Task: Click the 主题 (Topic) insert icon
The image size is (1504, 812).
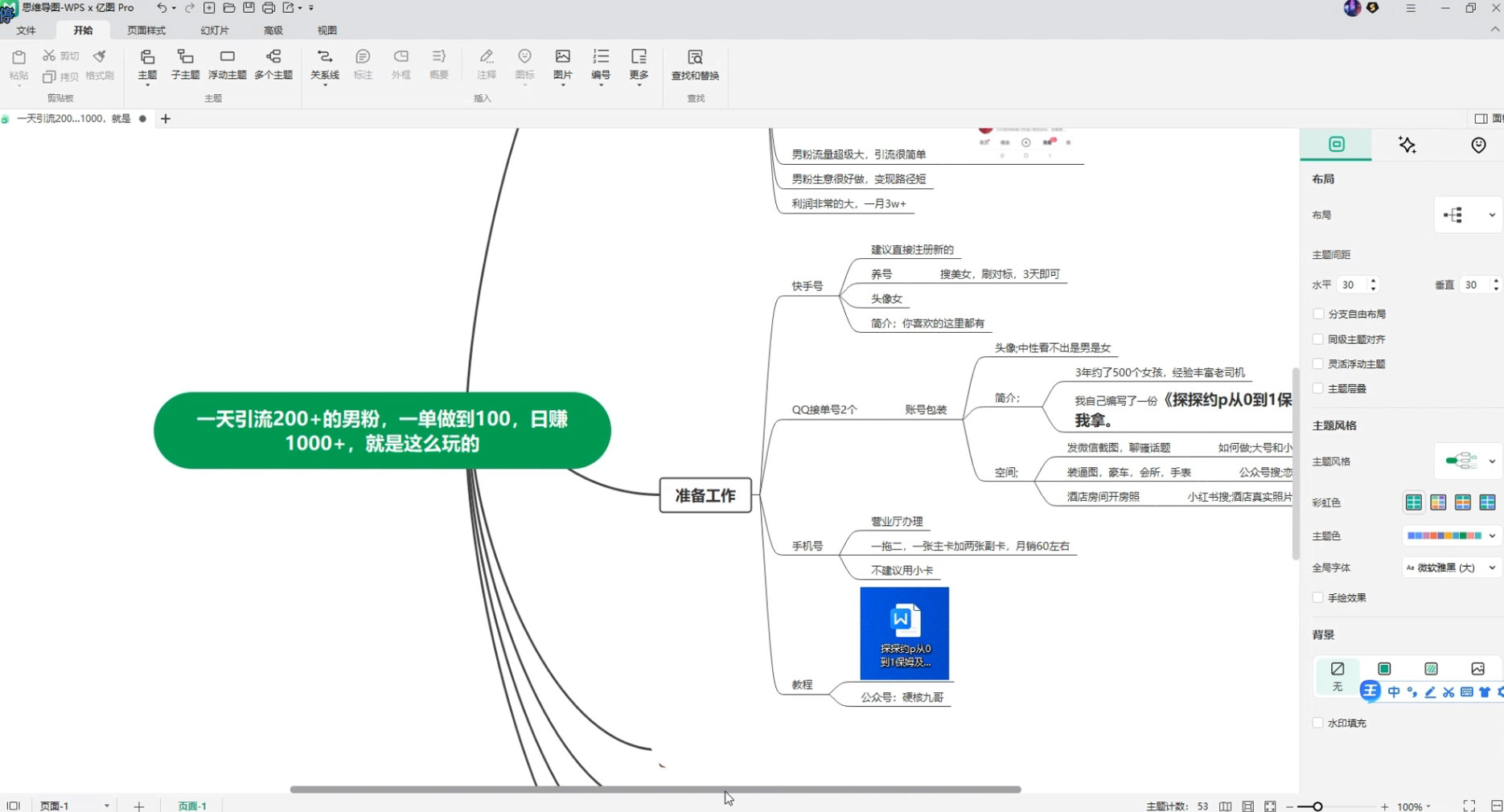Action: point(147,64)
